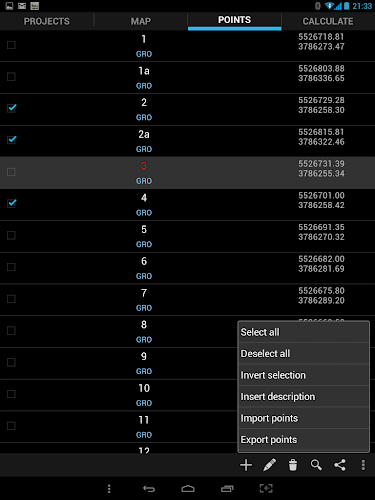This screenshot has width=375, height=500.
Task: Tap the plus icon to add a point
Action: 246,465
